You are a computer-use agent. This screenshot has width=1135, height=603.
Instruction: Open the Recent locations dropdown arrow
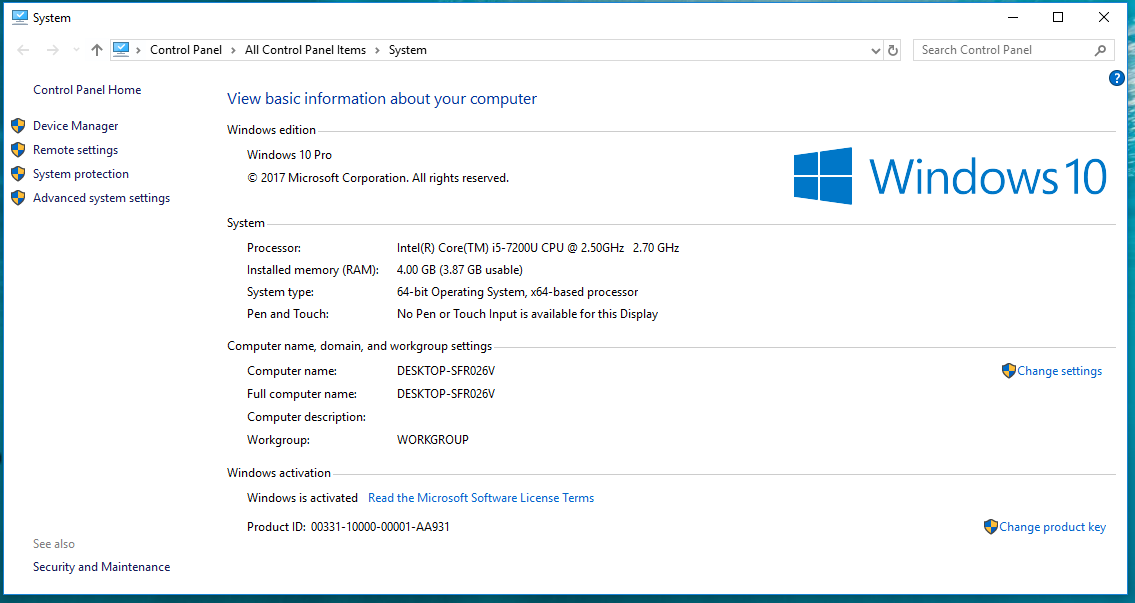click(x=76, y=50)
